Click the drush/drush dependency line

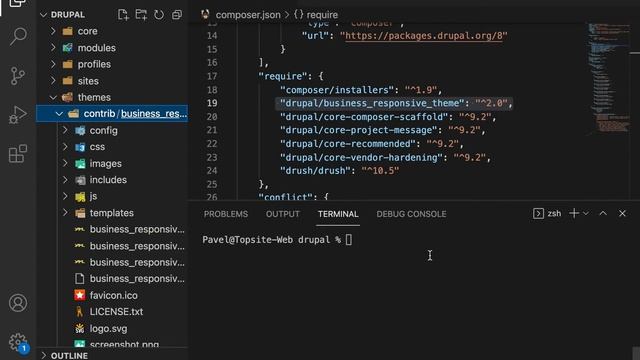point(339,171)
